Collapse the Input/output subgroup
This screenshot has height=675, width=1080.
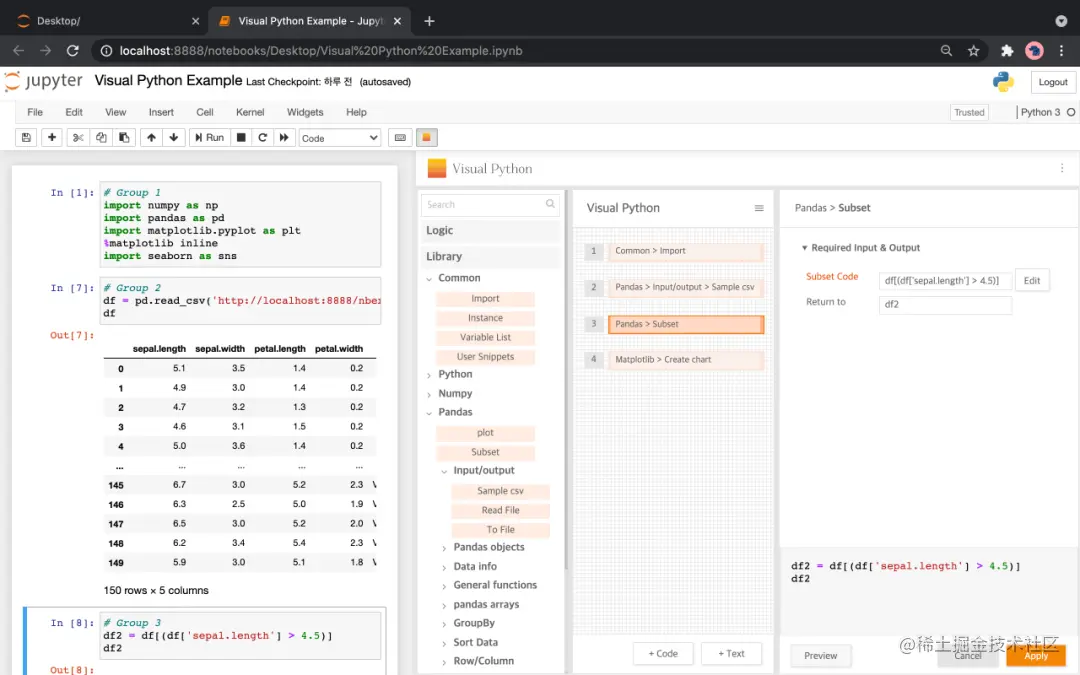click(x=444, y=471)
